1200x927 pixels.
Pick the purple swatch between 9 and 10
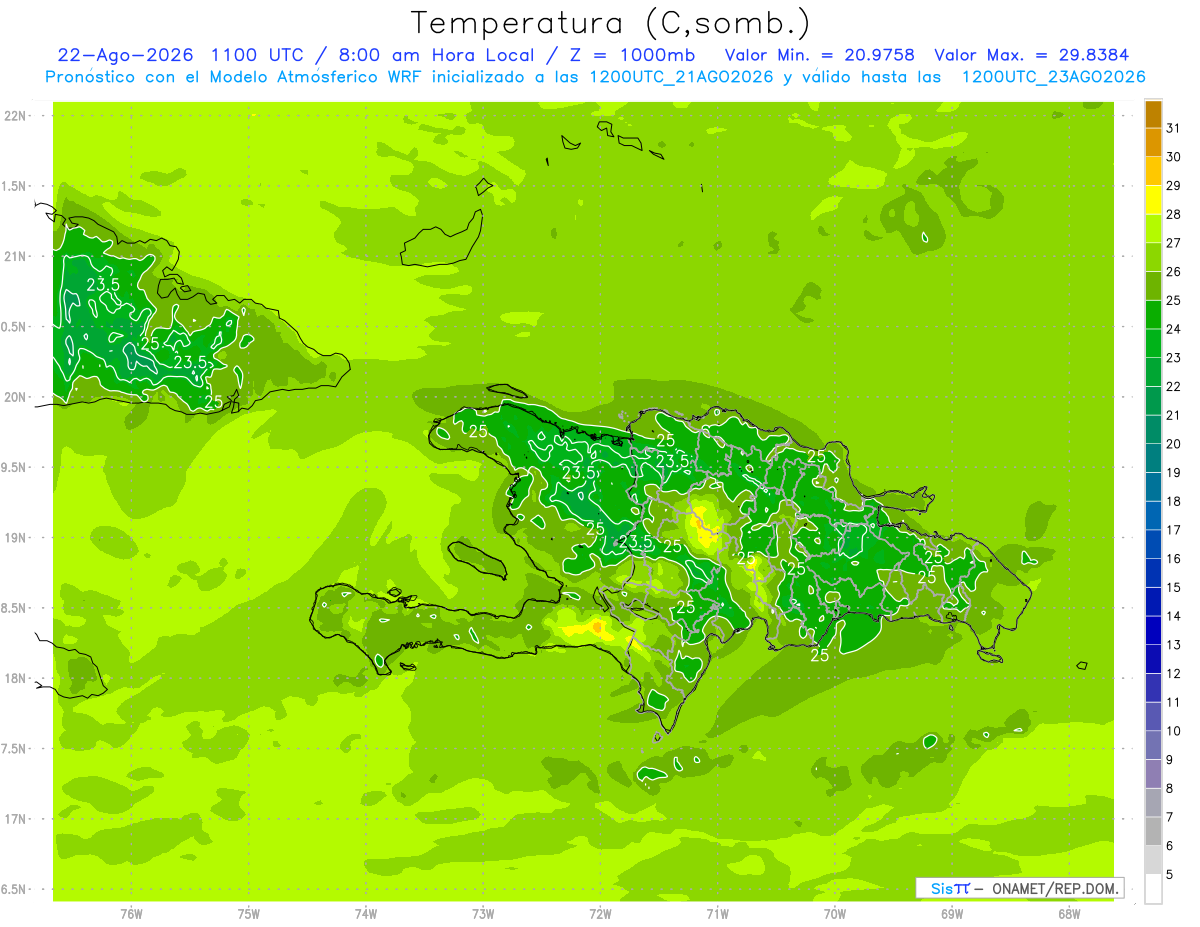tap(1153, 746)
